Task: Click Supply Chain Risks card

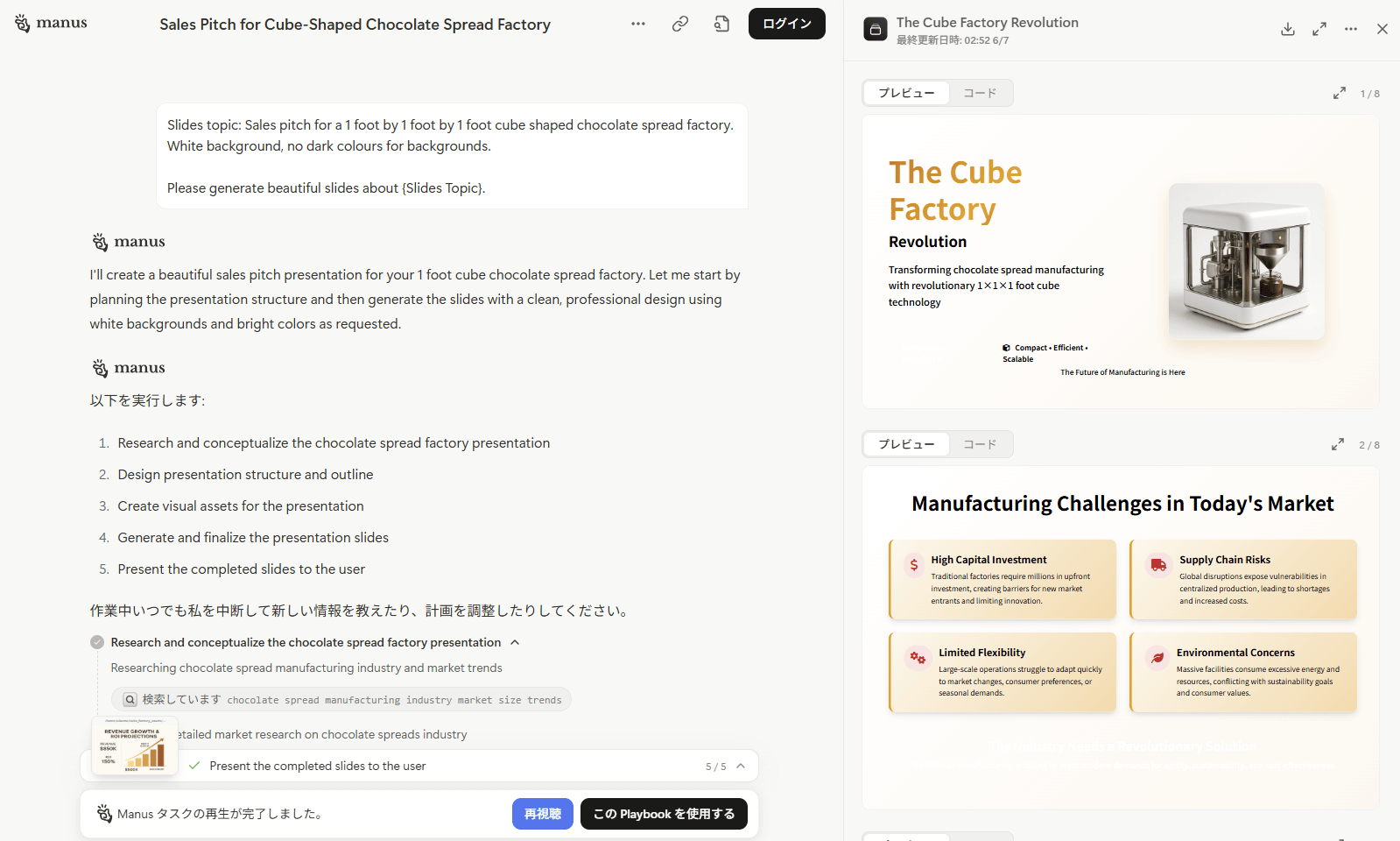Action: click(x=1243, y=579)
